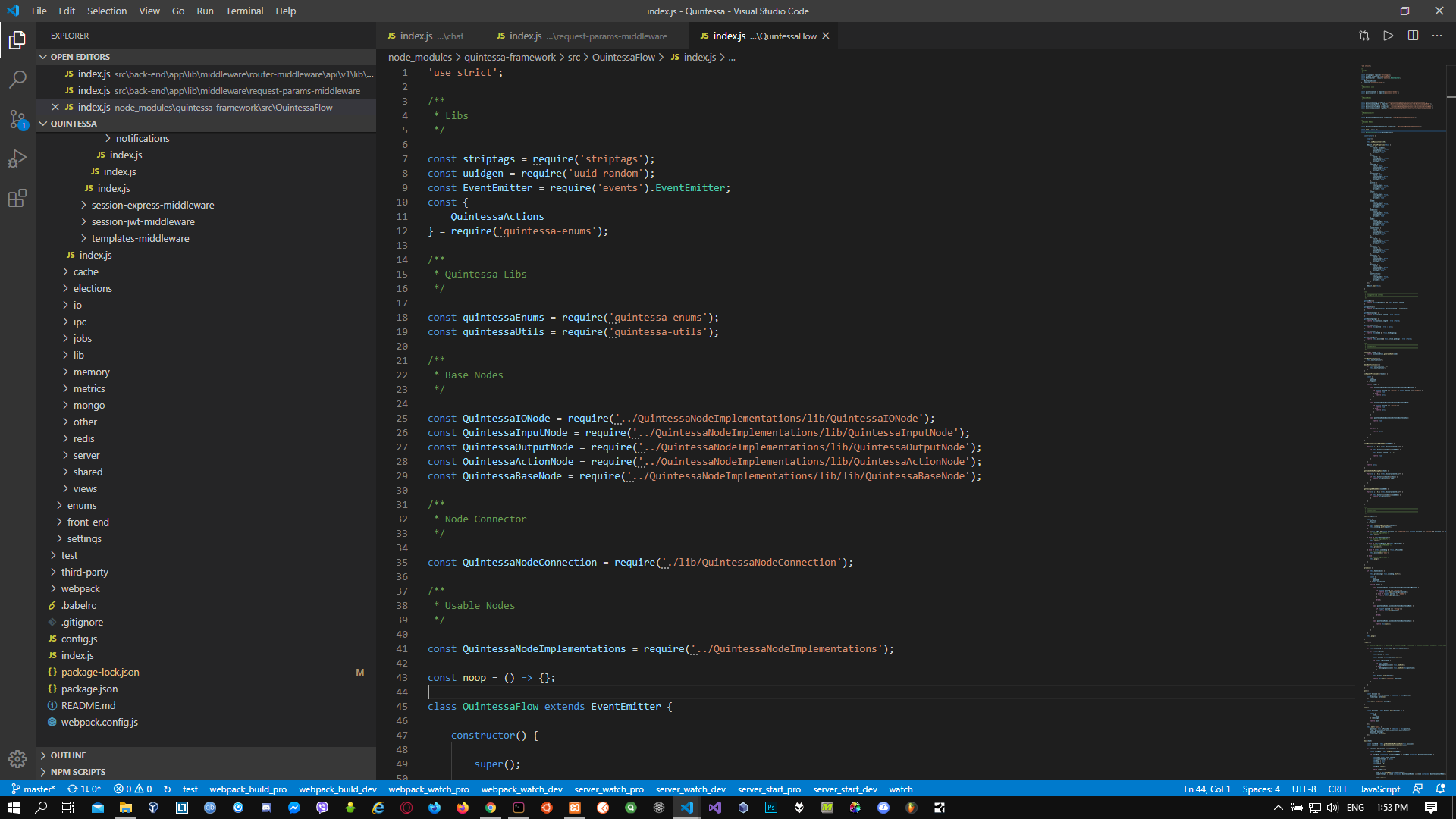Viewport: 1456px width, 819px height.
Task: Run the file with the play icon
Action: (1389, 36)
